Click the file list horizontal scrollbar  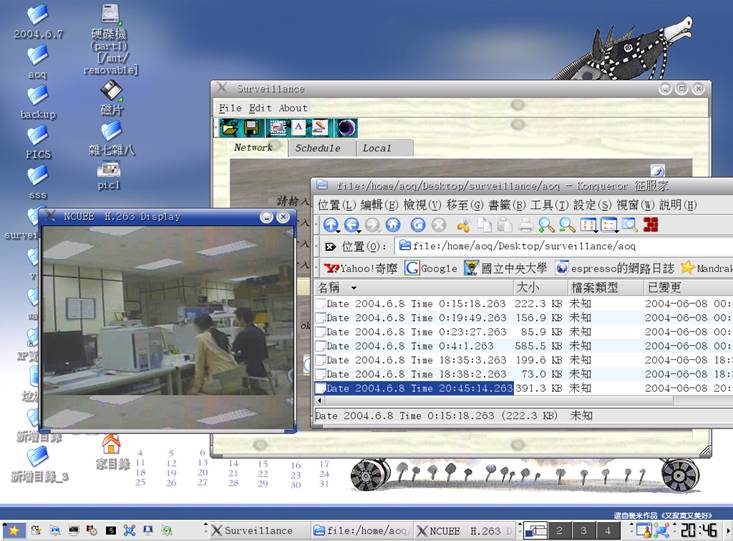[500, 400]
